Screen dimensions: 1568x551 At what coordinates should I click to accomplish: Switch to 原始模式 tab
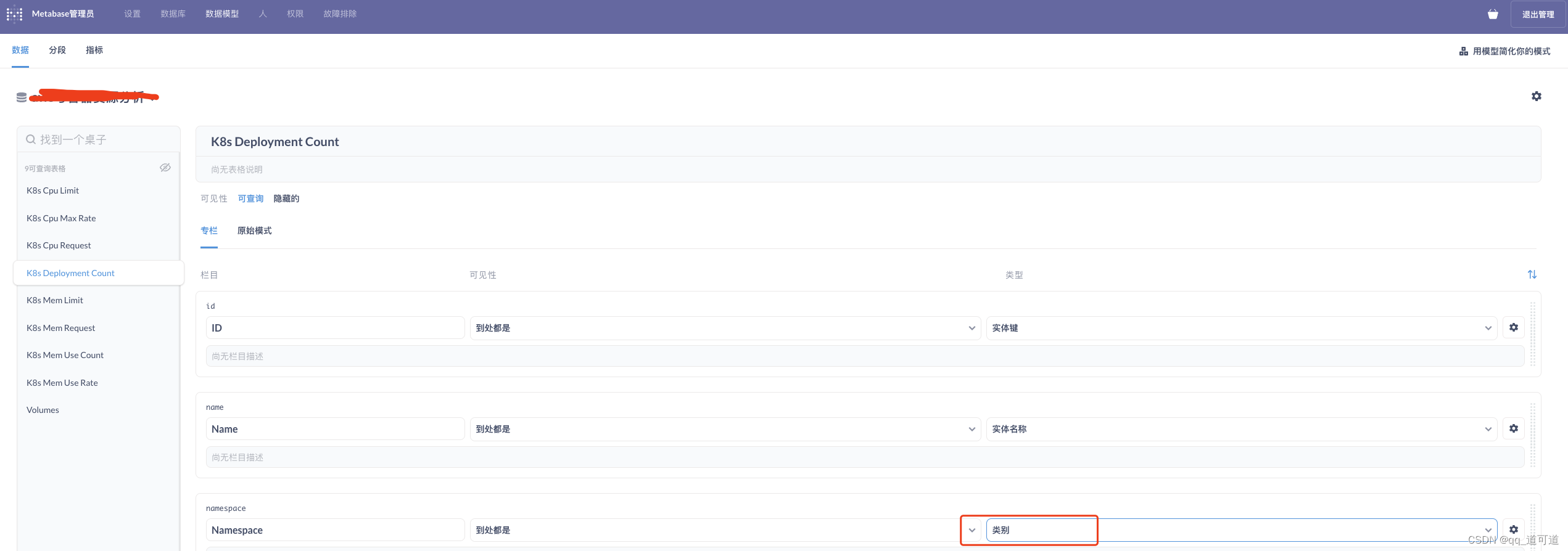coord(254,231)
